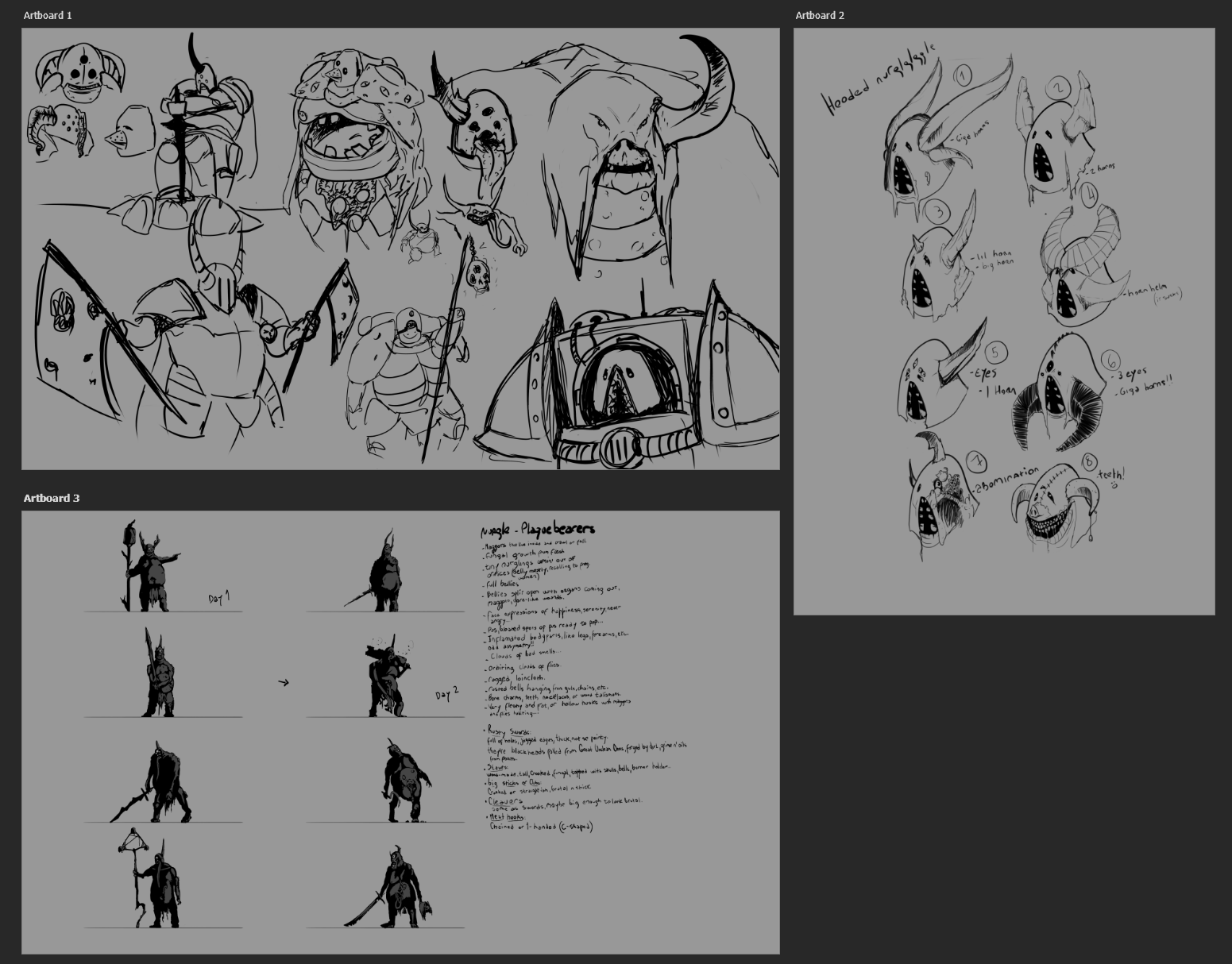Click the 'Plaguebearers' heading in Artboard 3

click(557, 529)
